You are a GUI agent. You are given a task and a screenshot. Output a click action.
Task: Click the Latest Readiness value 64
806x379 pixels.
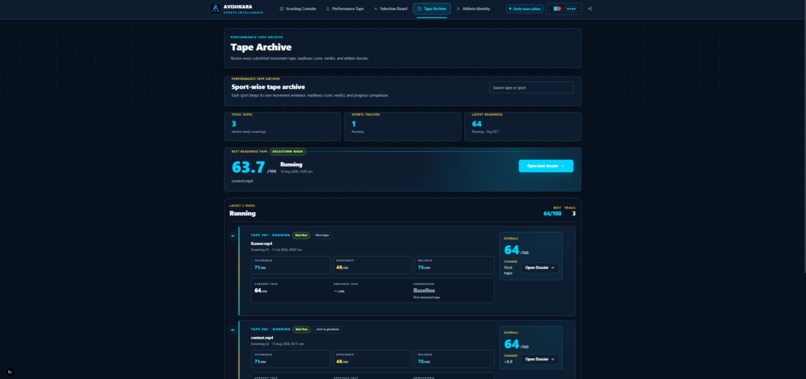[x=477, y=124]
